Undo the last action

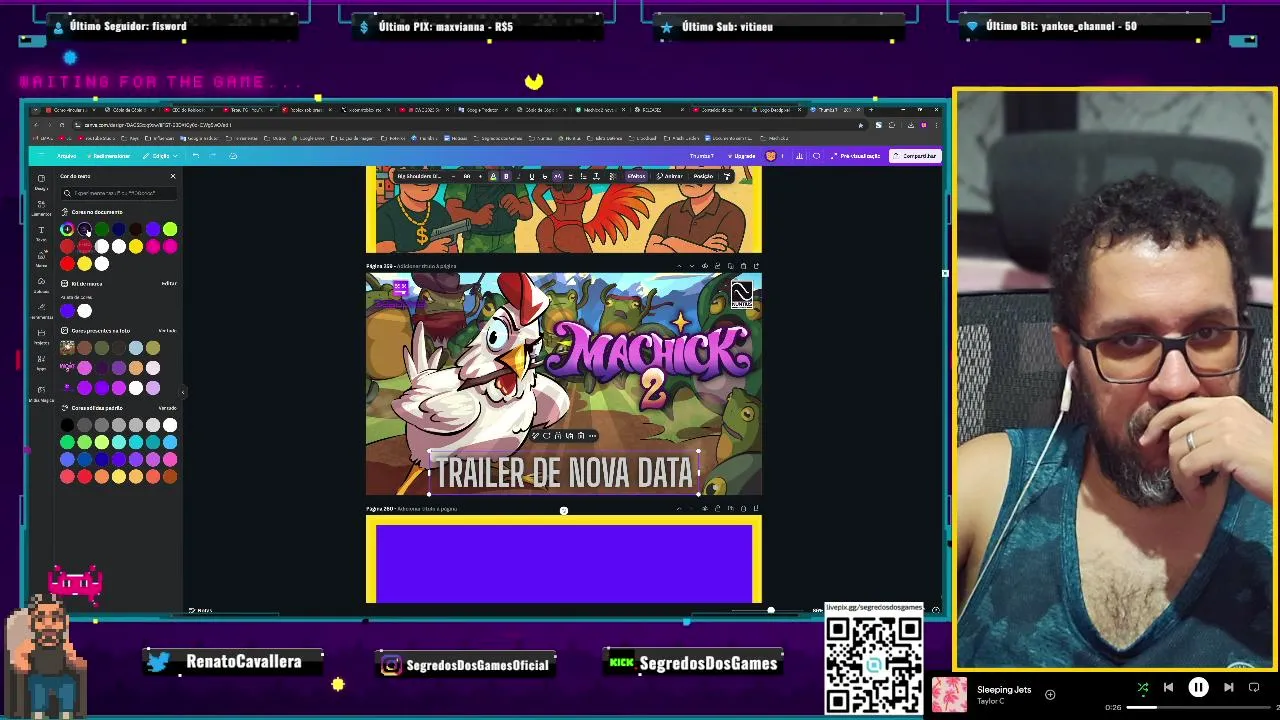pos(195,156)
